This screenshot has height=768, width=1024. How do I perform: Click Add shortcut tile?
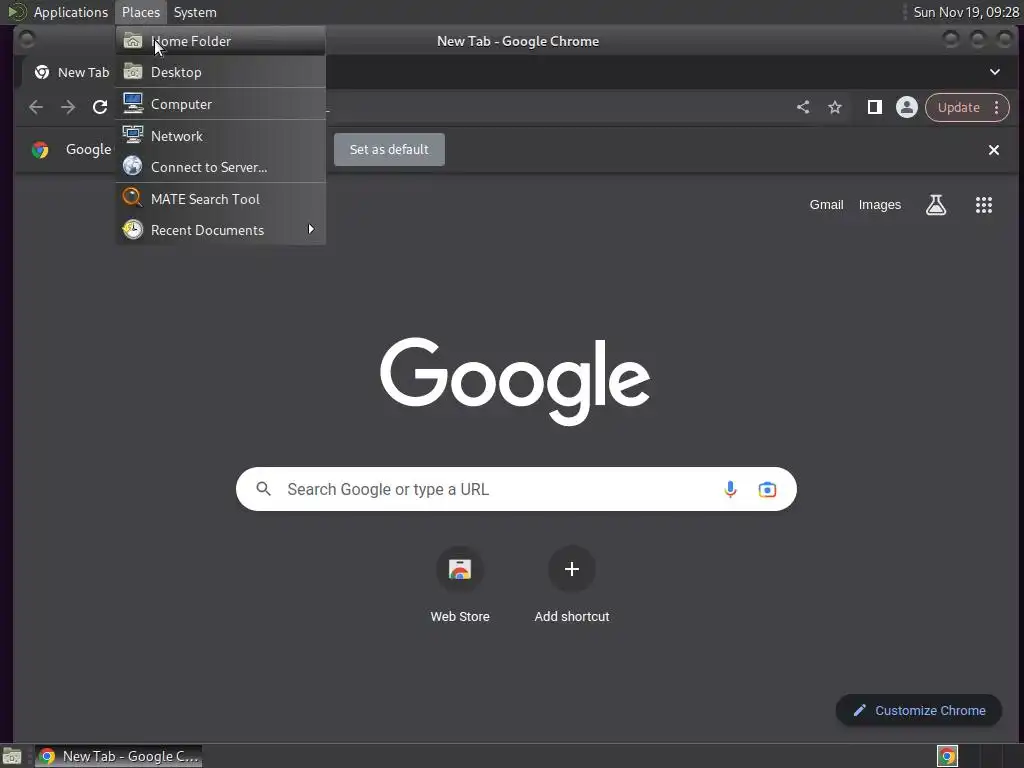tap(571, 584)
